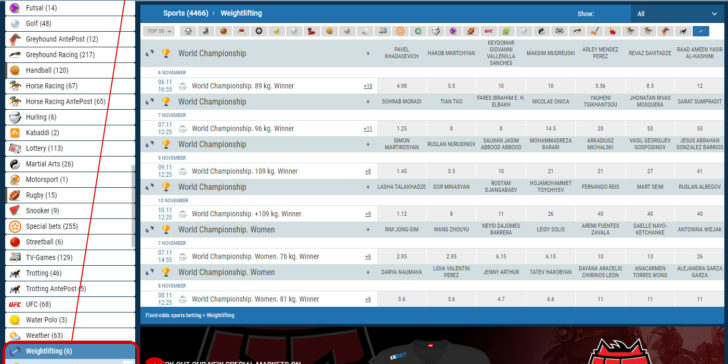Open World Championship 109 kg Winner event
The width and height of the screenshot is (728, 364).
(245, 171)
